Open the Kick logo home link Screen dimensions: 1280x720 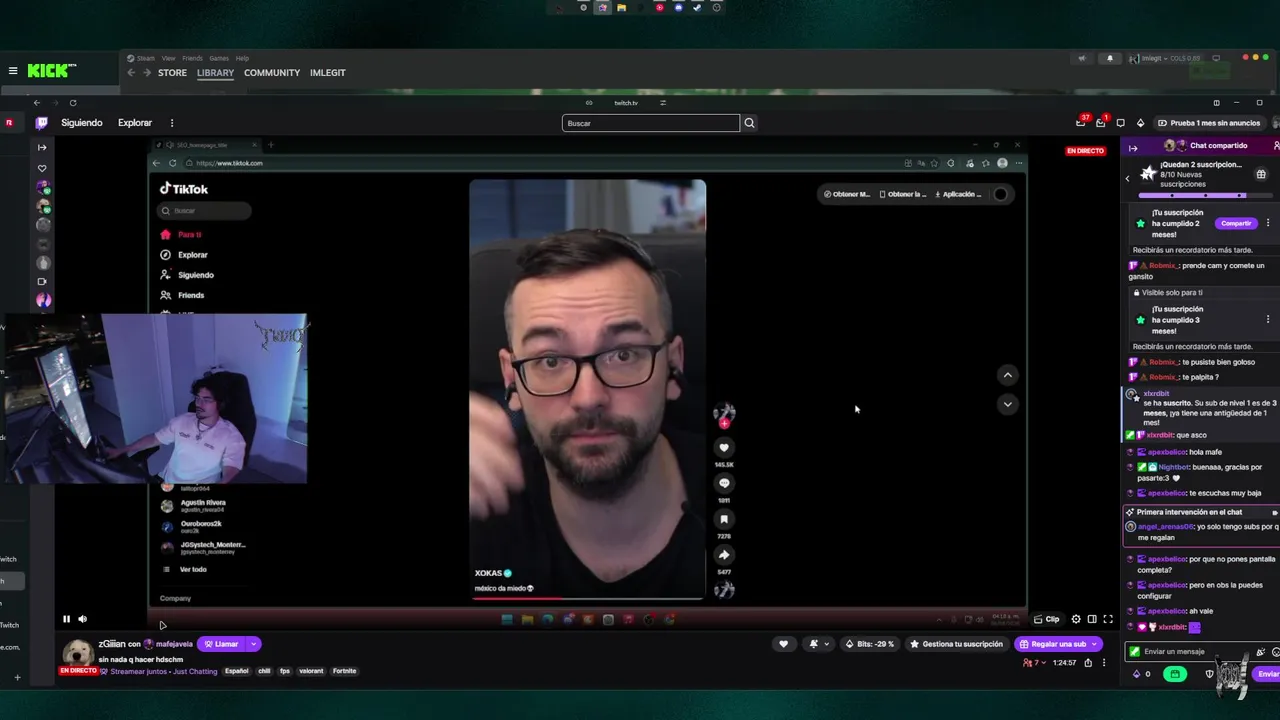click(52, 71)
